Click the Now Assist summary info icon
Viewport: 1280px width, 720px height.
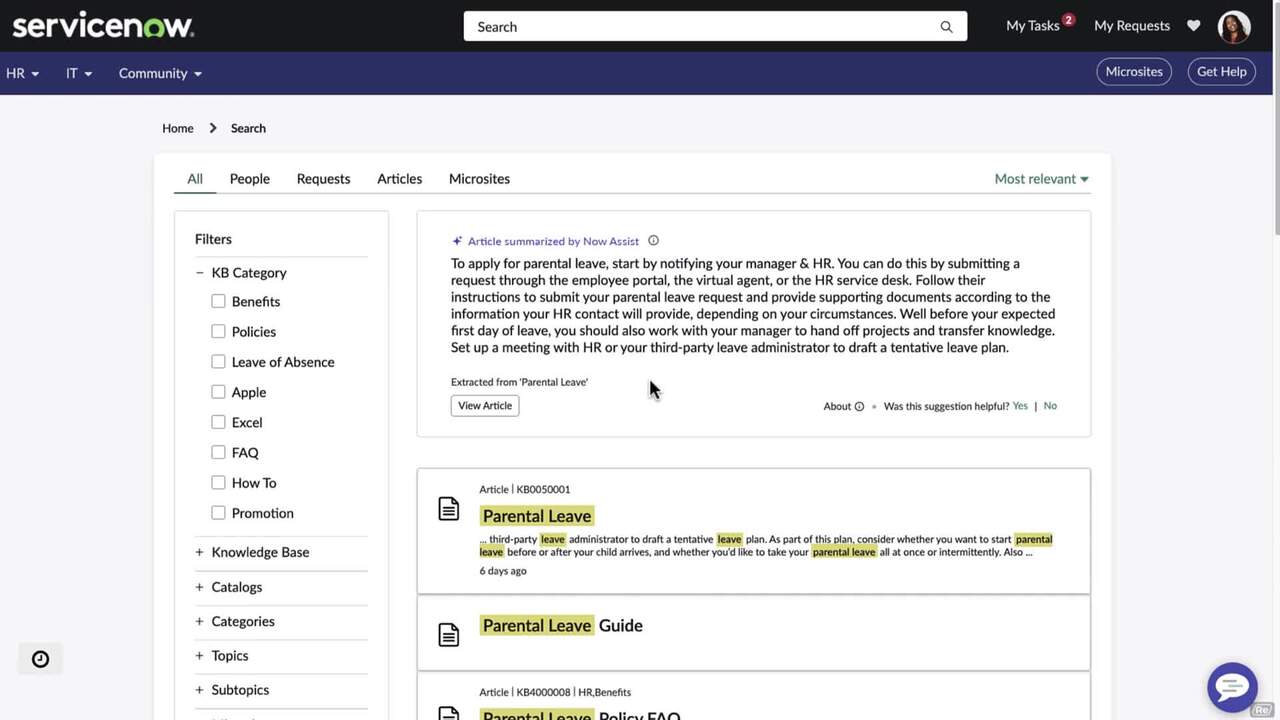coord(653,240)
